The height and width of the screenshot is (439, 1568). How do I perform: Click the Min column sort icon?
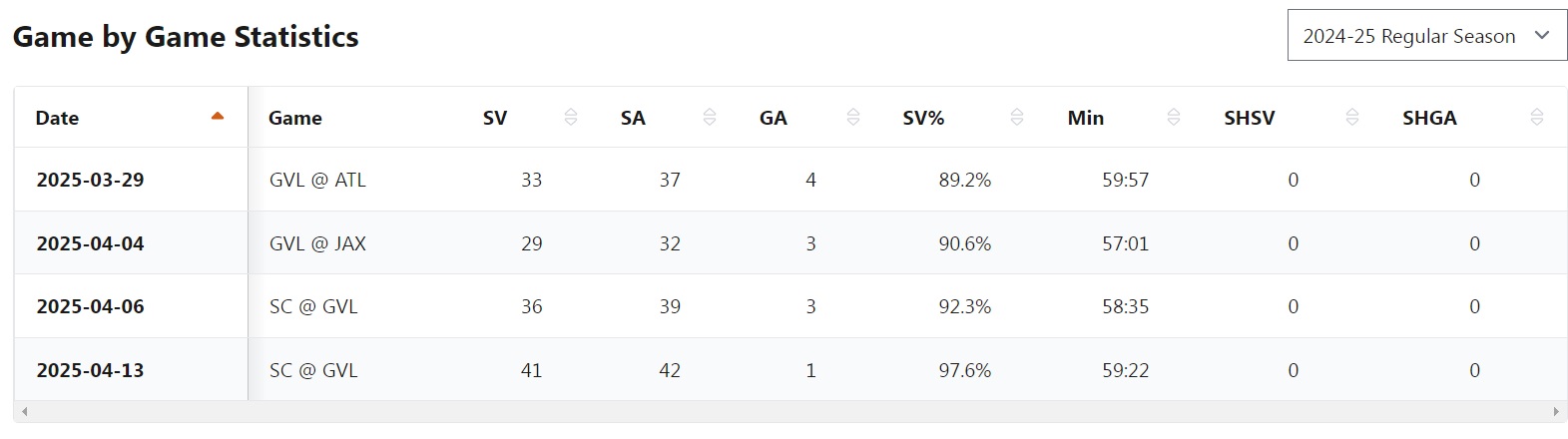[x=1174, y=118]
